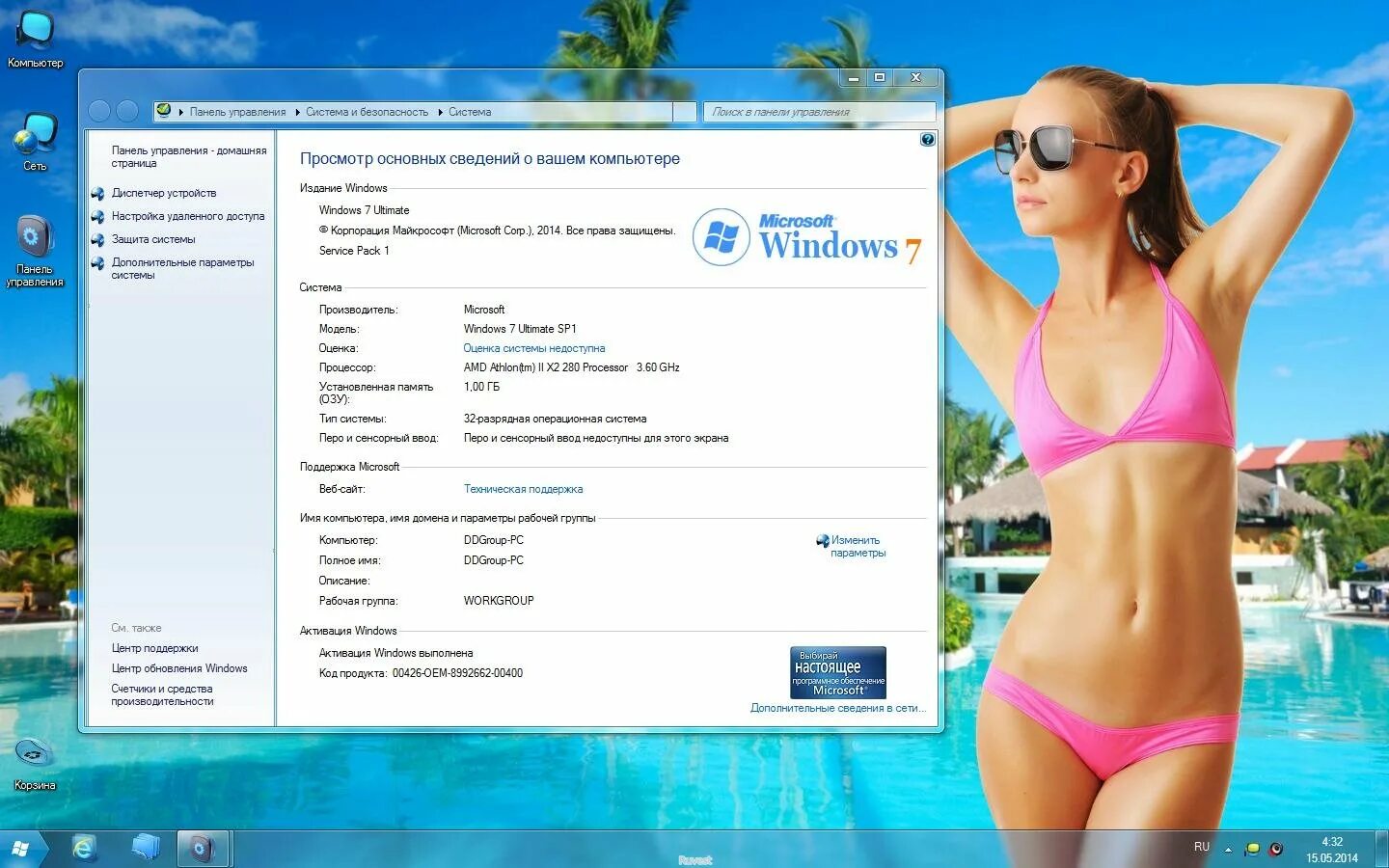This screenshot has width=1389, height=868.
Task: Select the Windows 7 Ultimate edition text
Action: click(x=364, y=210)
